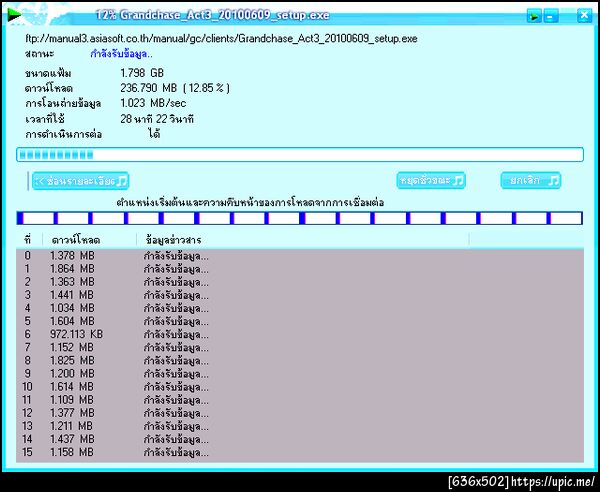Click the ที่ column header
The width and height of the screenshot is (600, 492).
point(29,240)
